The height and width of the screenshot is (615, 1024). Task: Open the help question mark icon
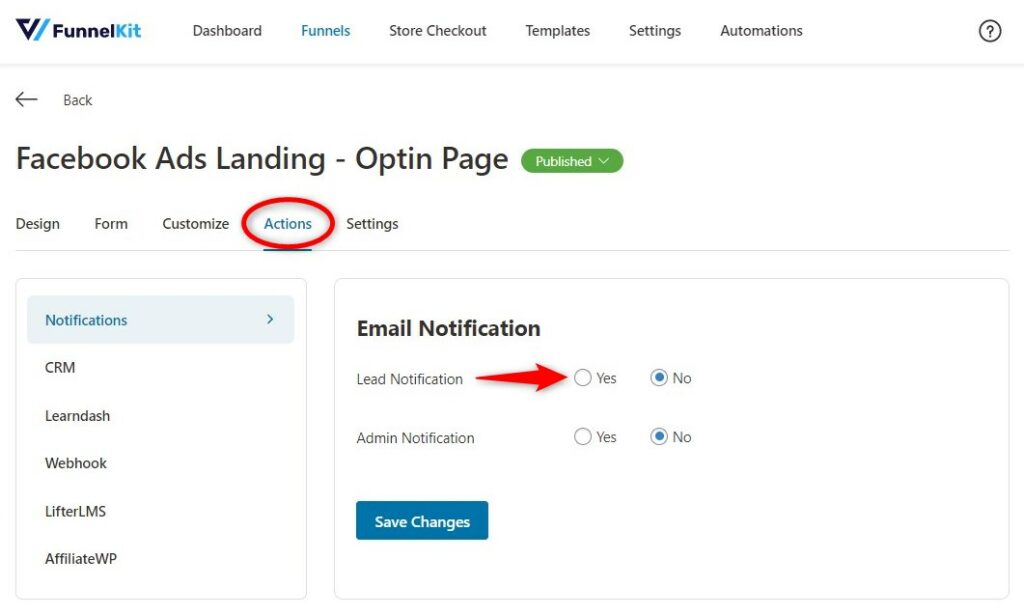tap(989, 31)
